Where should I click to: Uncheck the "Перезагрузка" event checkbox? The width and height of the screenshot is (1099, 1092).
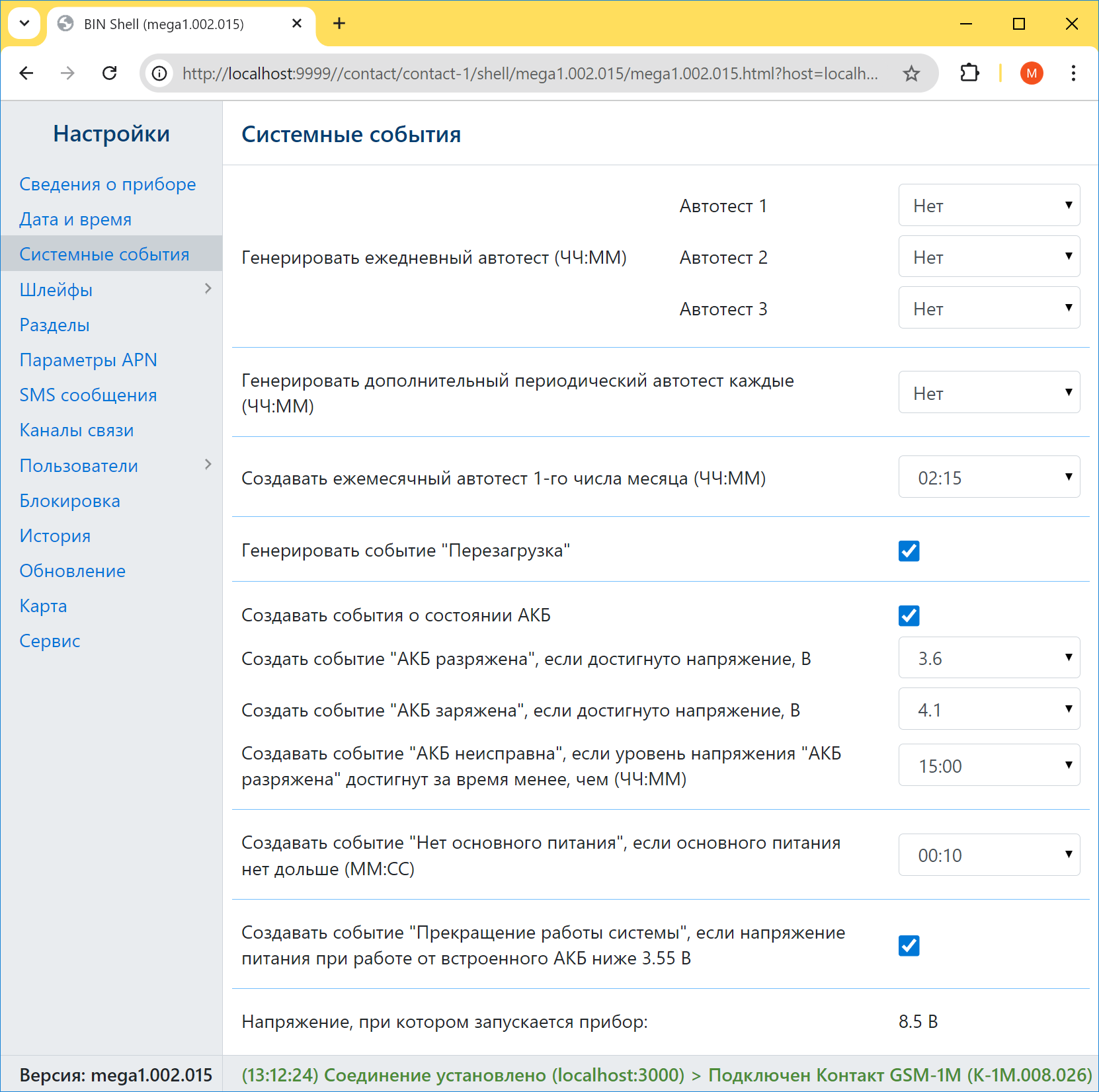click(909, 551)
